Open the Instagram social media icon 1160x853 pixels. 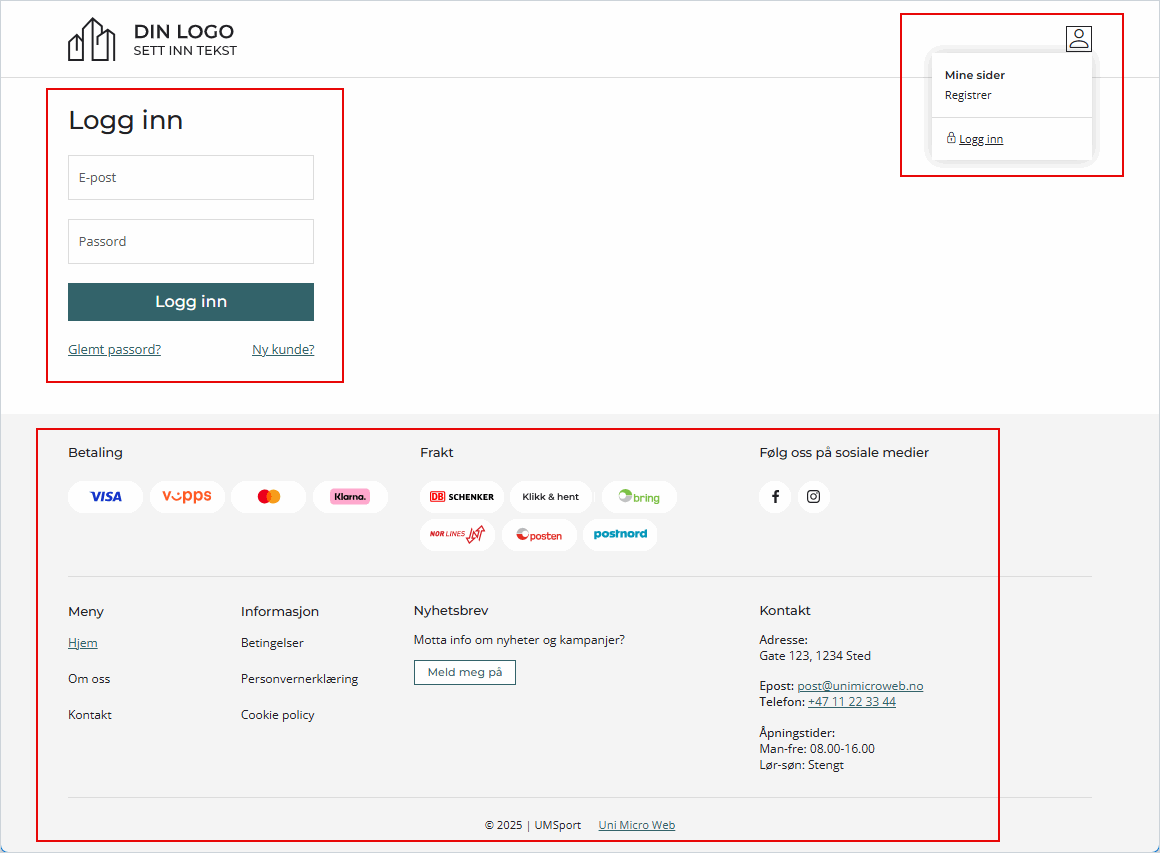click(x=813, y=497)
